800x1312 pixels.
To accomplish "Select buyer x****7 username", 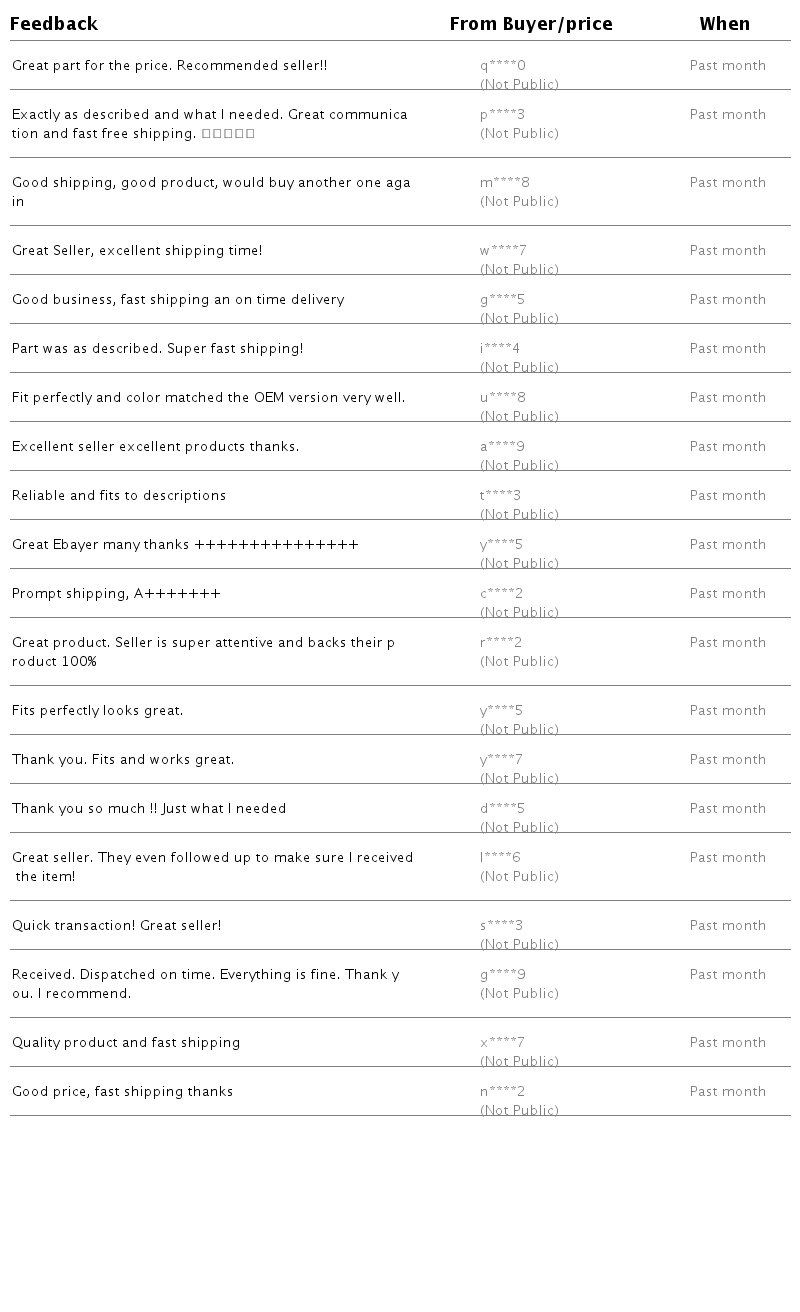I will pyautogui.click(x=502, y=1043).
